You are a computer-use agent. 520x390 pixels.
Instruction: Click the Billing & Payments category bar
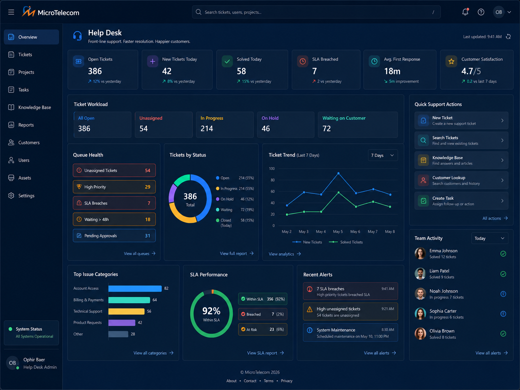tap(129, 300)
